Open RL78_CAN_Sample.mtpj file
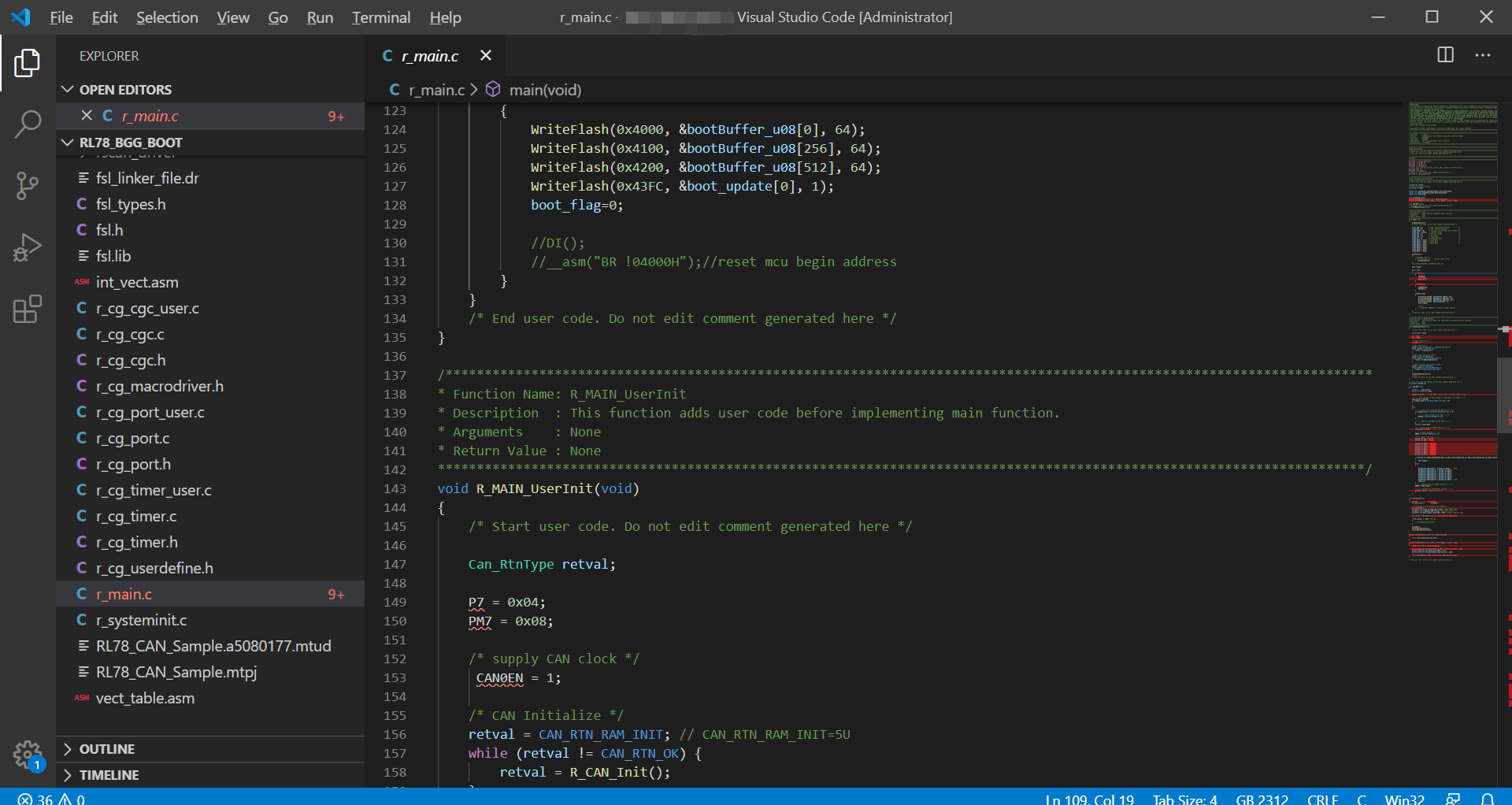1512x805 pixels. [x=210, y=672]
